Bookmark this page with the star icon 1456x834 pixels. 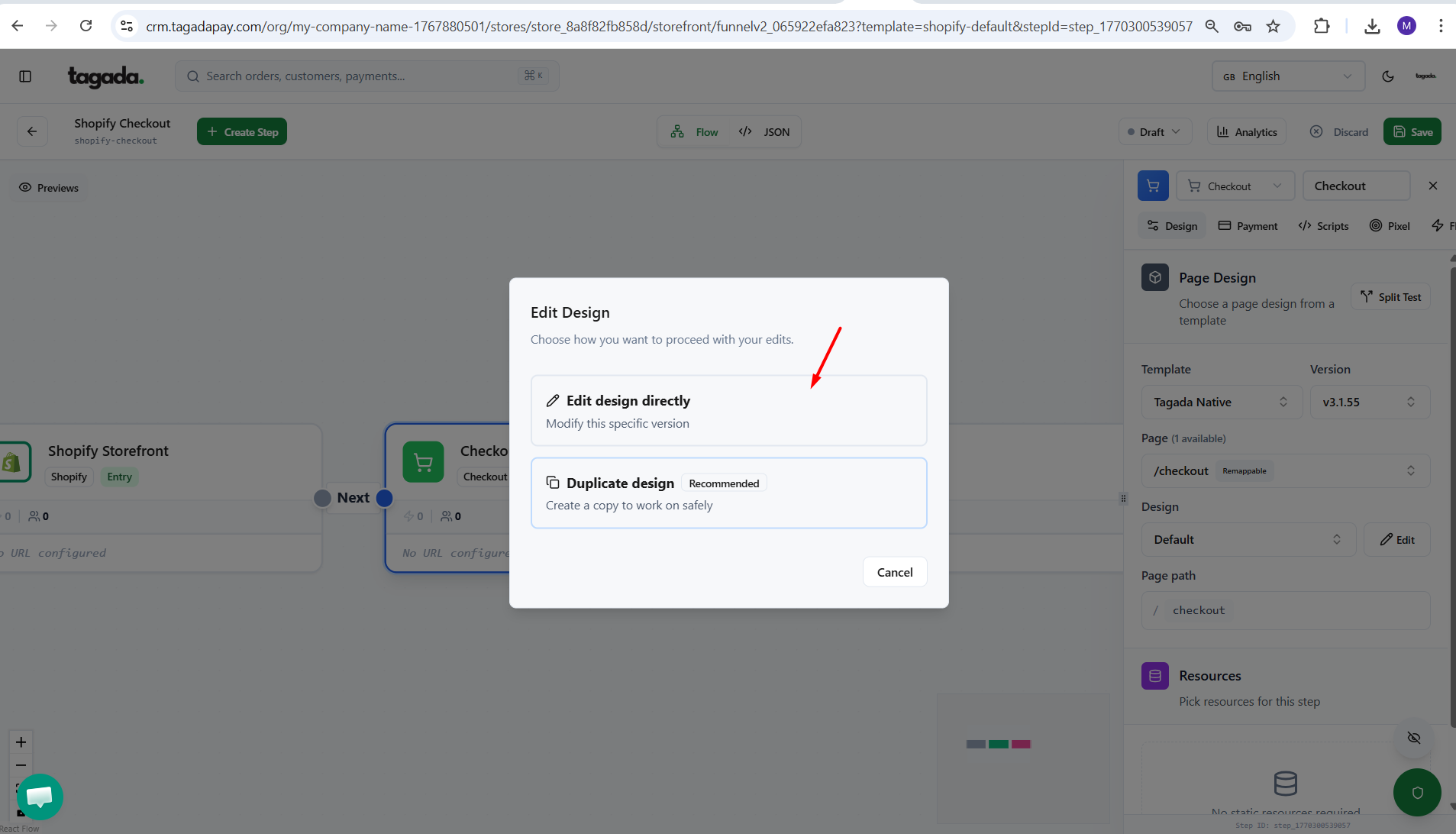[x=1273, y=27]
